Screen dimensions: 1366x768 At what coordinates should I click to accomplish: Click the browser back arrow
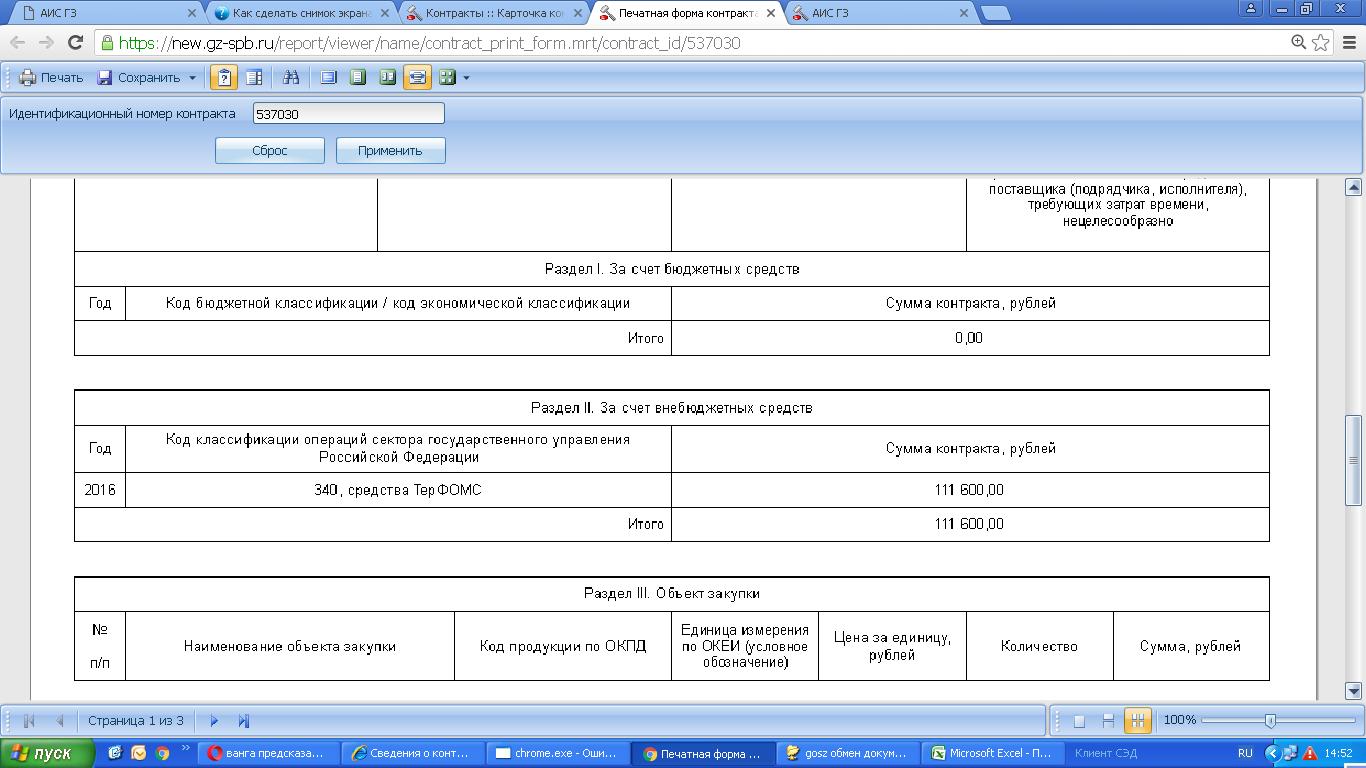coord(17,42)
